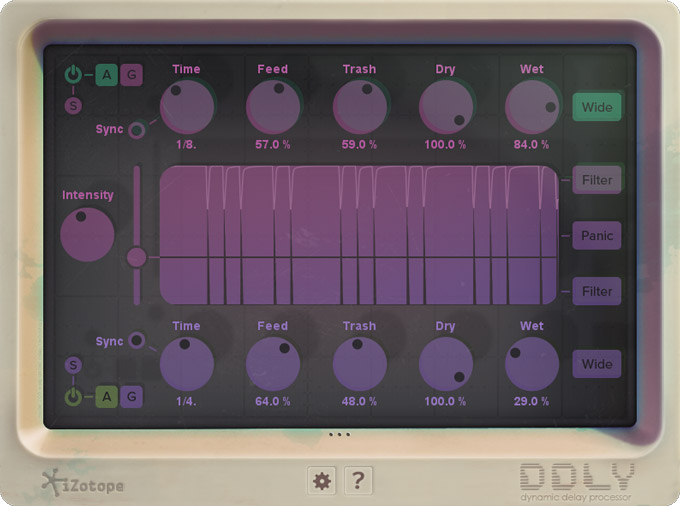
Task: Open help with the question mark icon
Action: pos(358,480)
